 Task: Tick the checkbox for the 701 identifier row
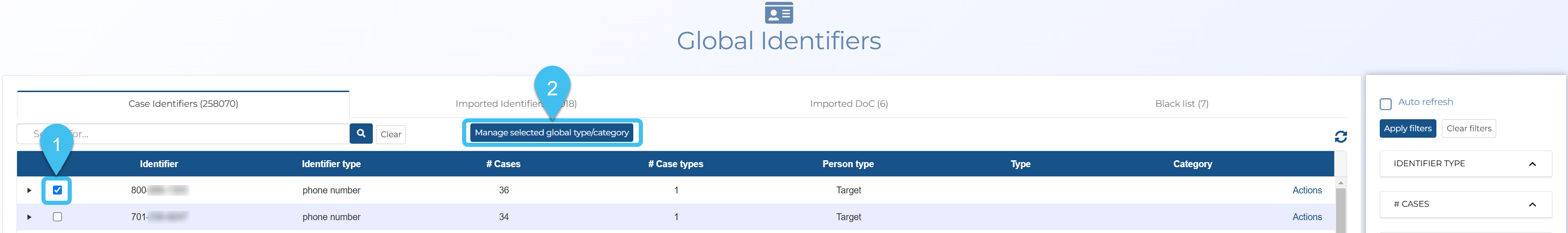coord(57,217)
